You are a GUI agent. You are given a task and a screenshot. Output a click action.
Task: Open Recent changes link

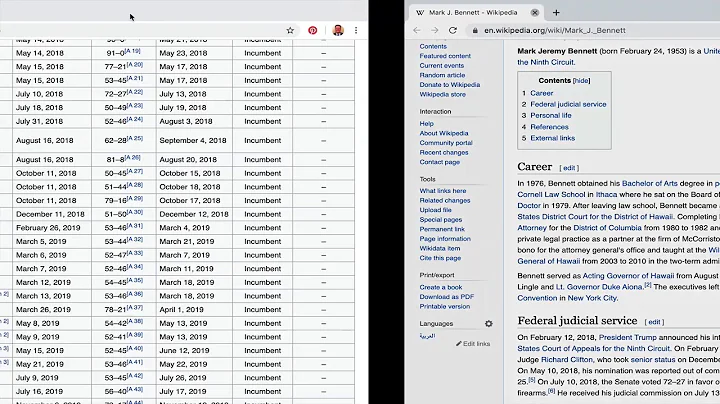444,152
